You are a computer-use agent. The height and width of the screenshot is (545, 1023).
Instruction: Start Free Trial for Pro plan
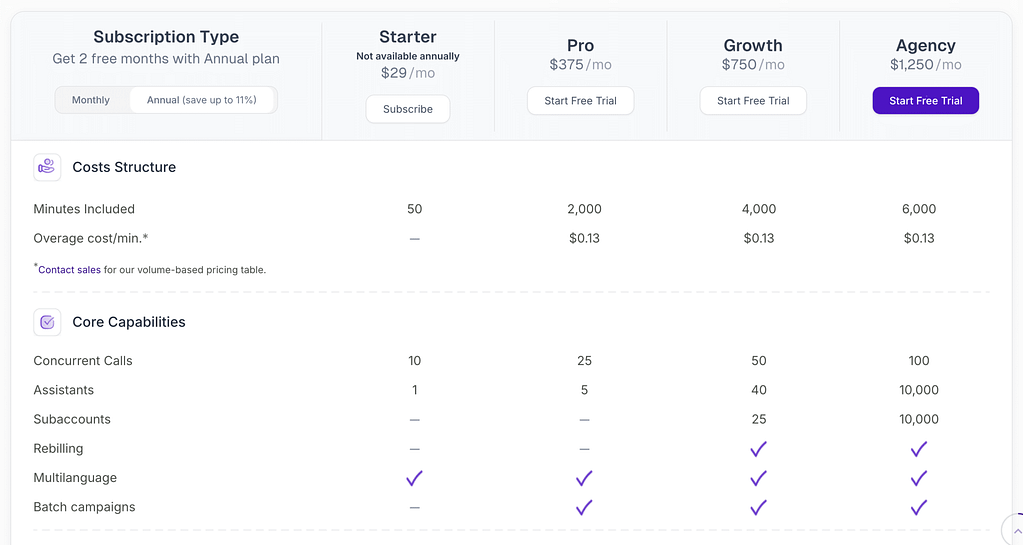[x=581, y=101]
